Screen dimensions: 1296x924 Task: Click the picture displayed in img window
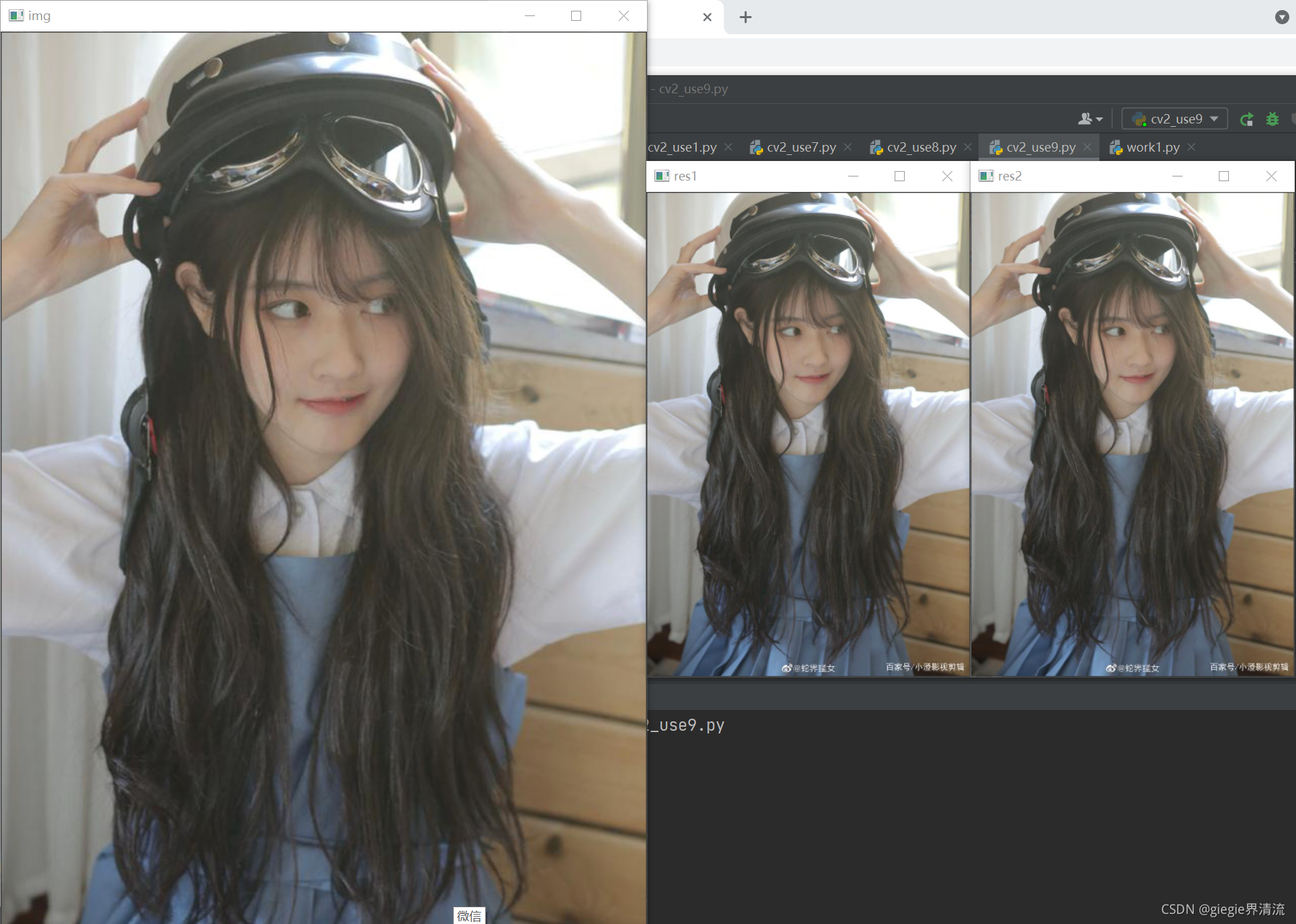tap(323, 478)
